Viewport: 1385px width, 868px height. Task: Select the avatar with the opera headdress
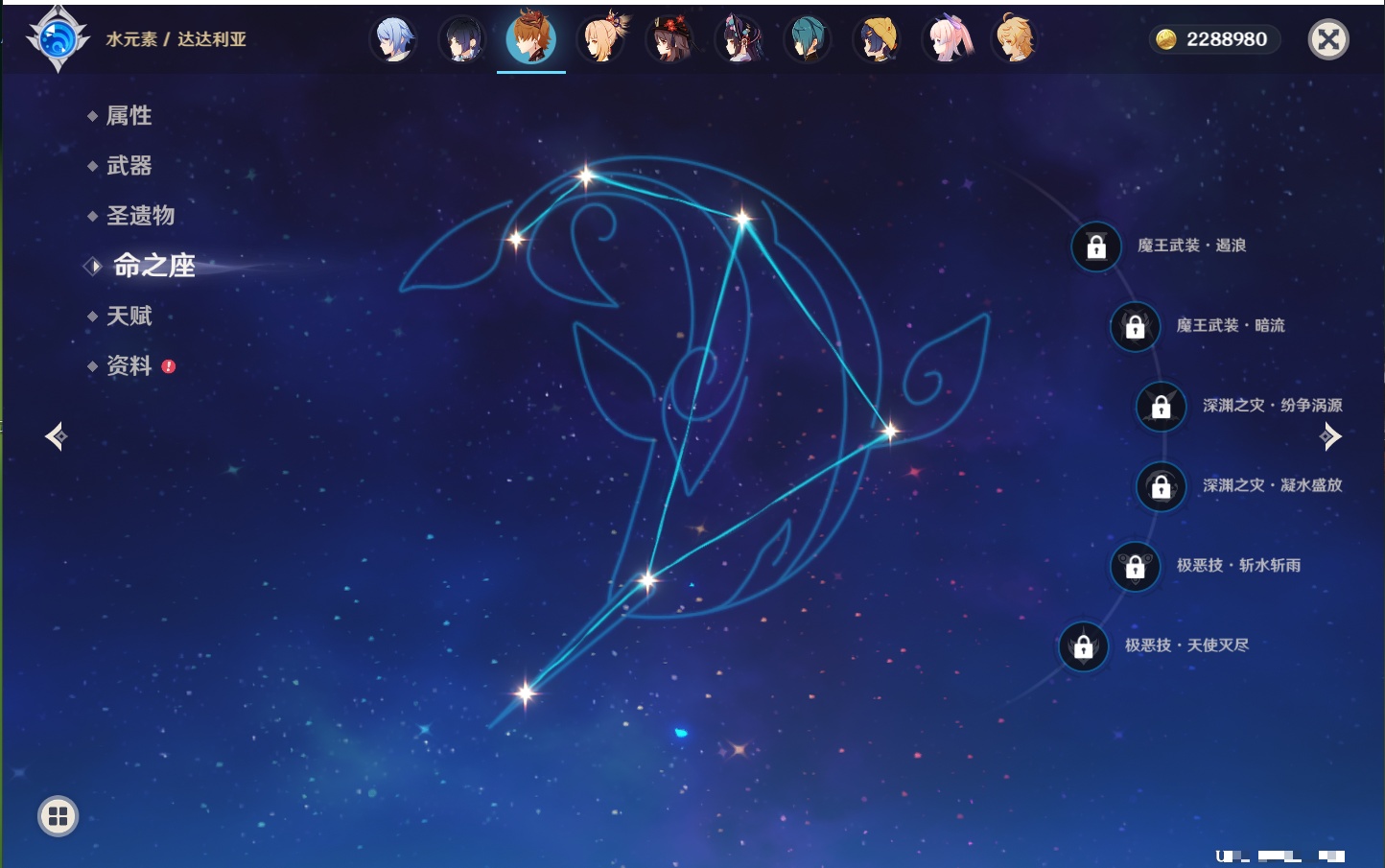tap(739, 39)
